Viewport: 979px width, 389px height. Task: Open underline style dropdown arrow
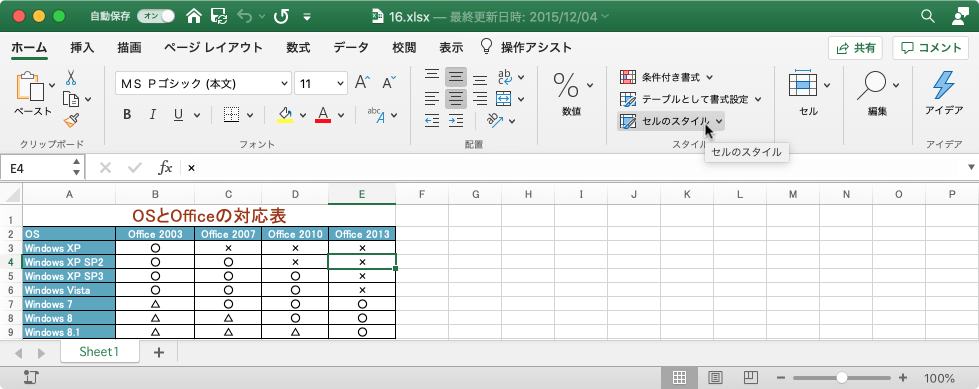click(x=197, y=116)
